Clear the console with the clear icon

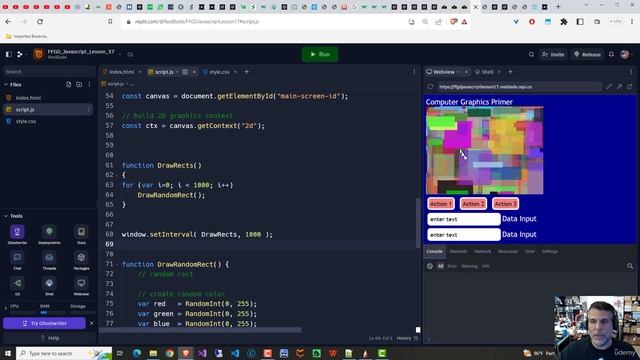(430, 266)
